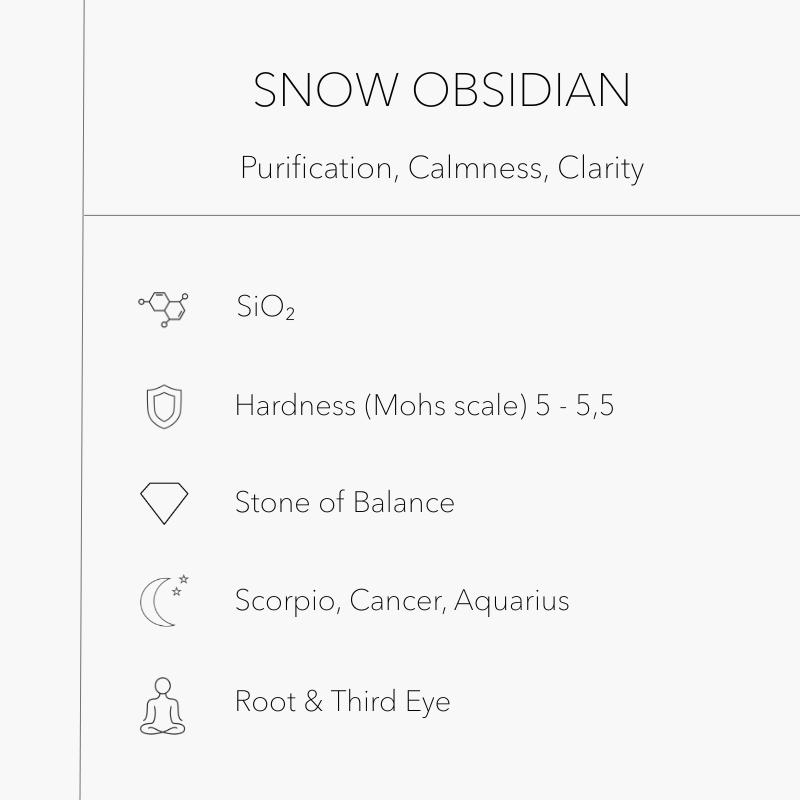Click the word Clarity in subtitle
The height and width of the screenshot is (800, 800).
point(600,167)
